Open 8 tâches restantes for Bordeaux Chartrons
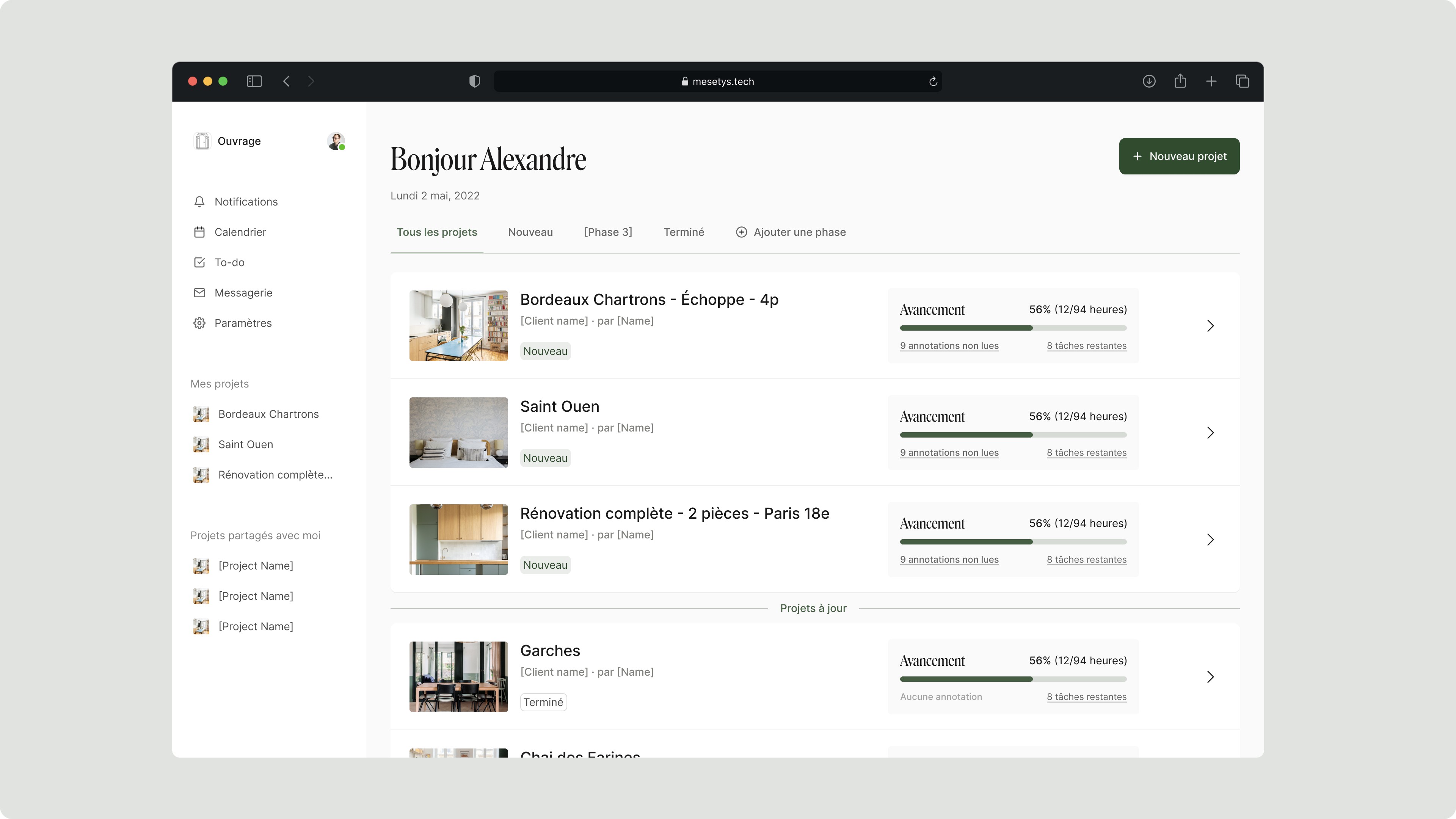The image size is (1456, 819). click(1086, 345)
